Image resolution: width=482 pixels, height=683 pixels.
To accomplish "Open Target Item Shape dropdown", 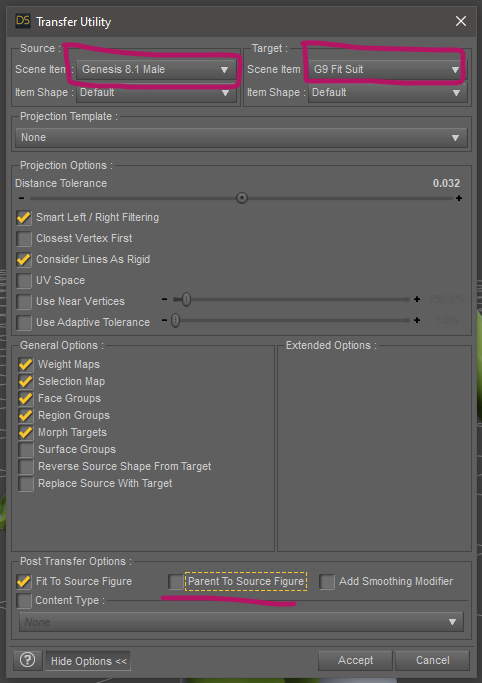I will tap(388, 92).
